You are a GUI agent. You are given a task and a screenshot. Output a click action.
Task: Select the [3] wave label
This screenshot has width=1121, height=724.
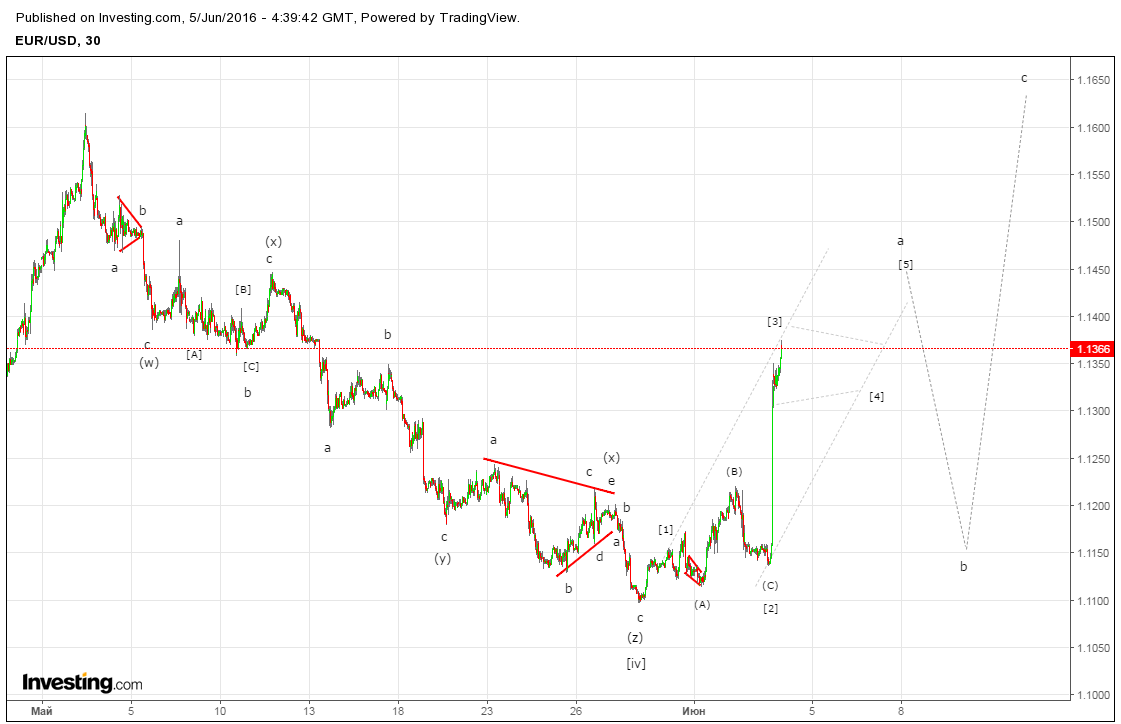pos(774,322)
